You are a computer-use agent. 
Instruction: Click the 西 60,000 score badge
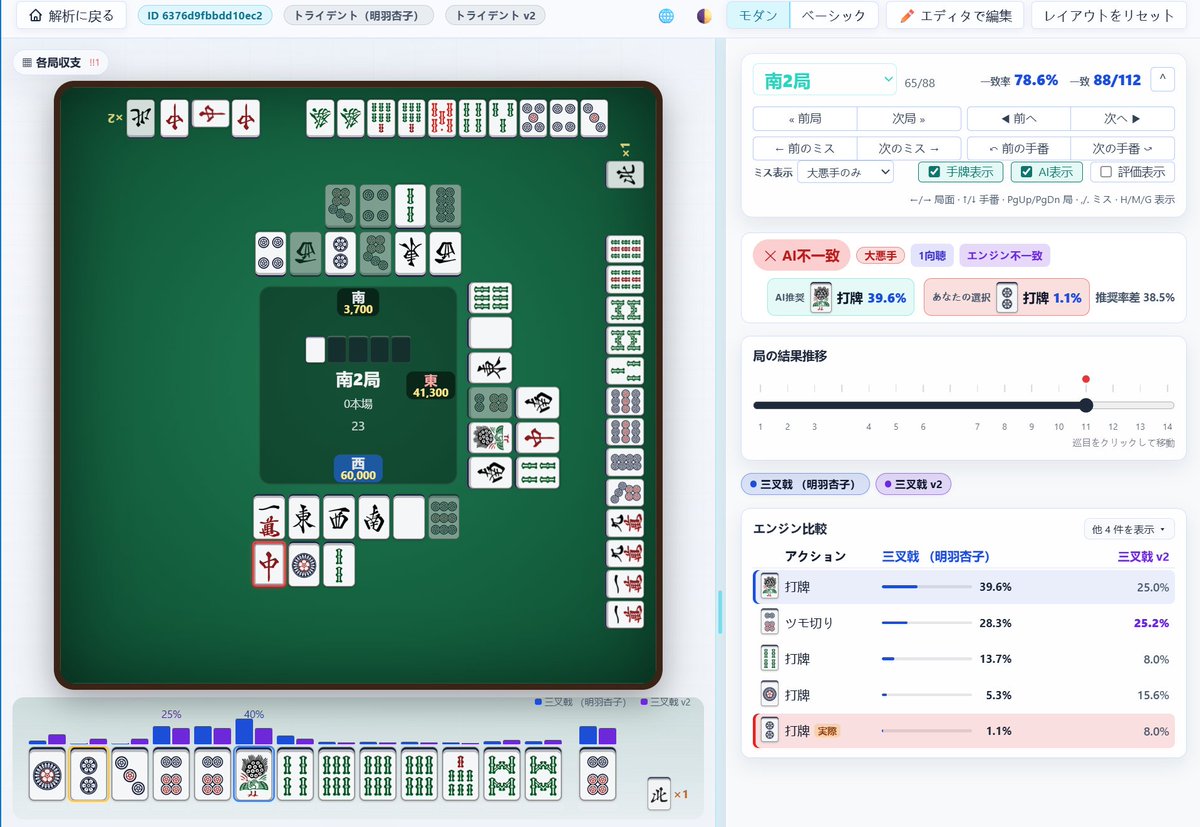click(x=358, y=469)
